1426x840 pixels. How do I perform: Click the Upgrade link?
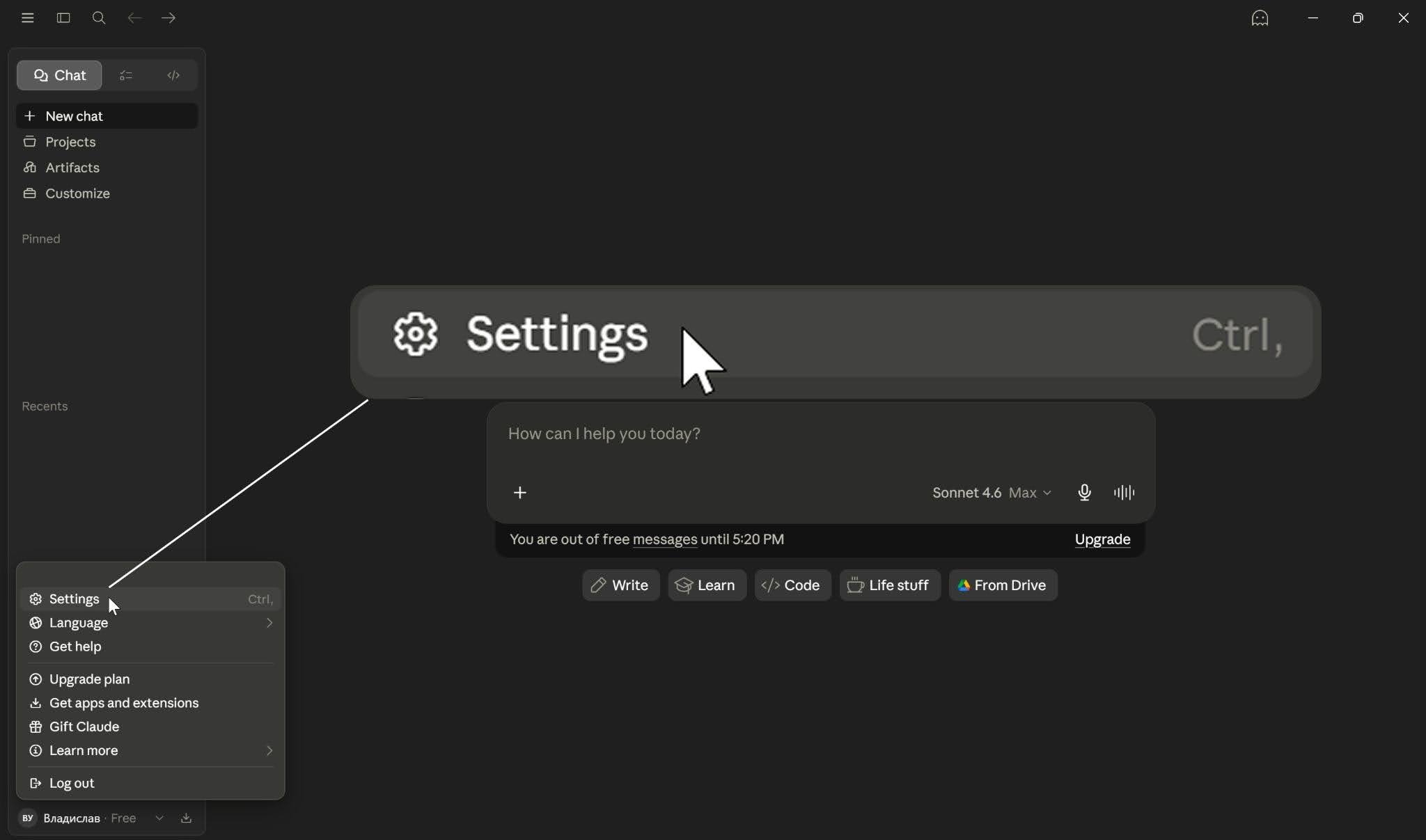1102,539
